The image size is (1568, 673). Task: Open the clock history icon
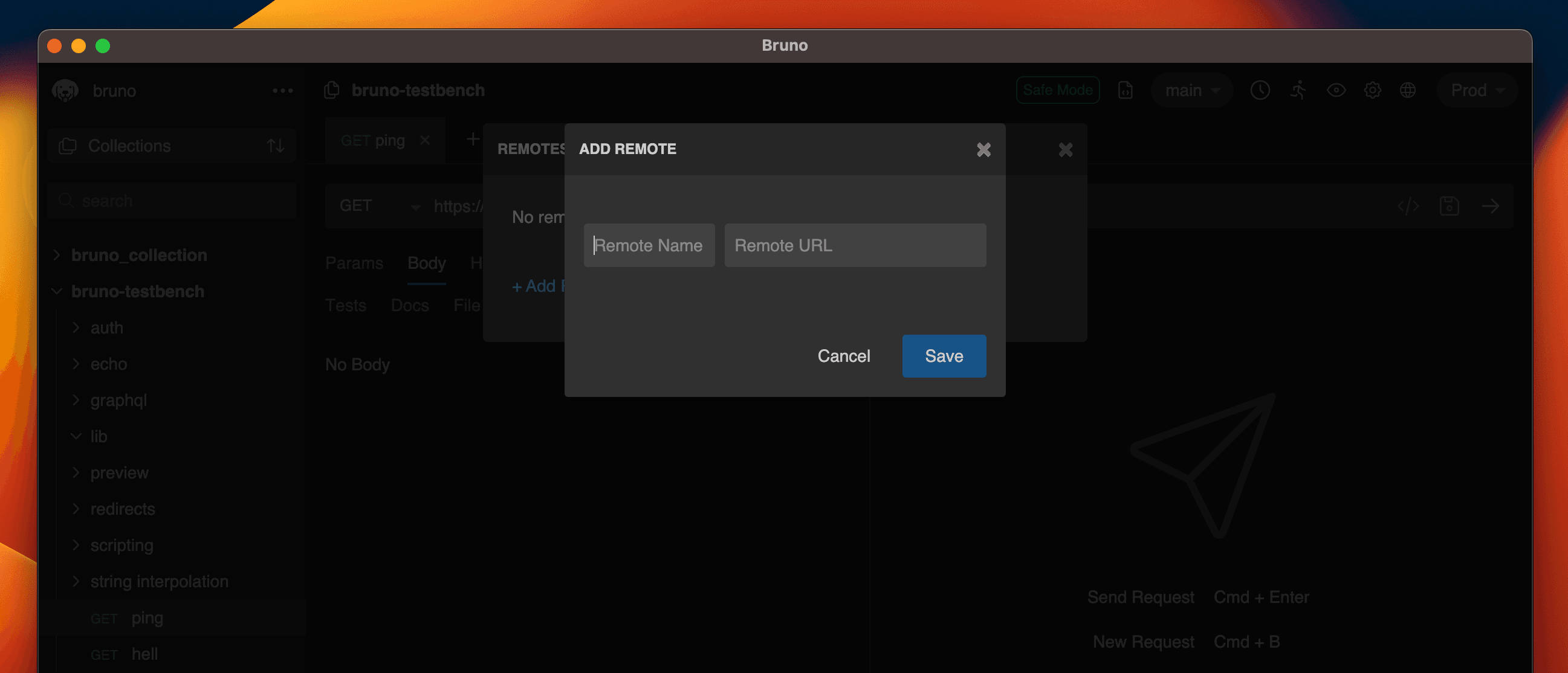1259,91
